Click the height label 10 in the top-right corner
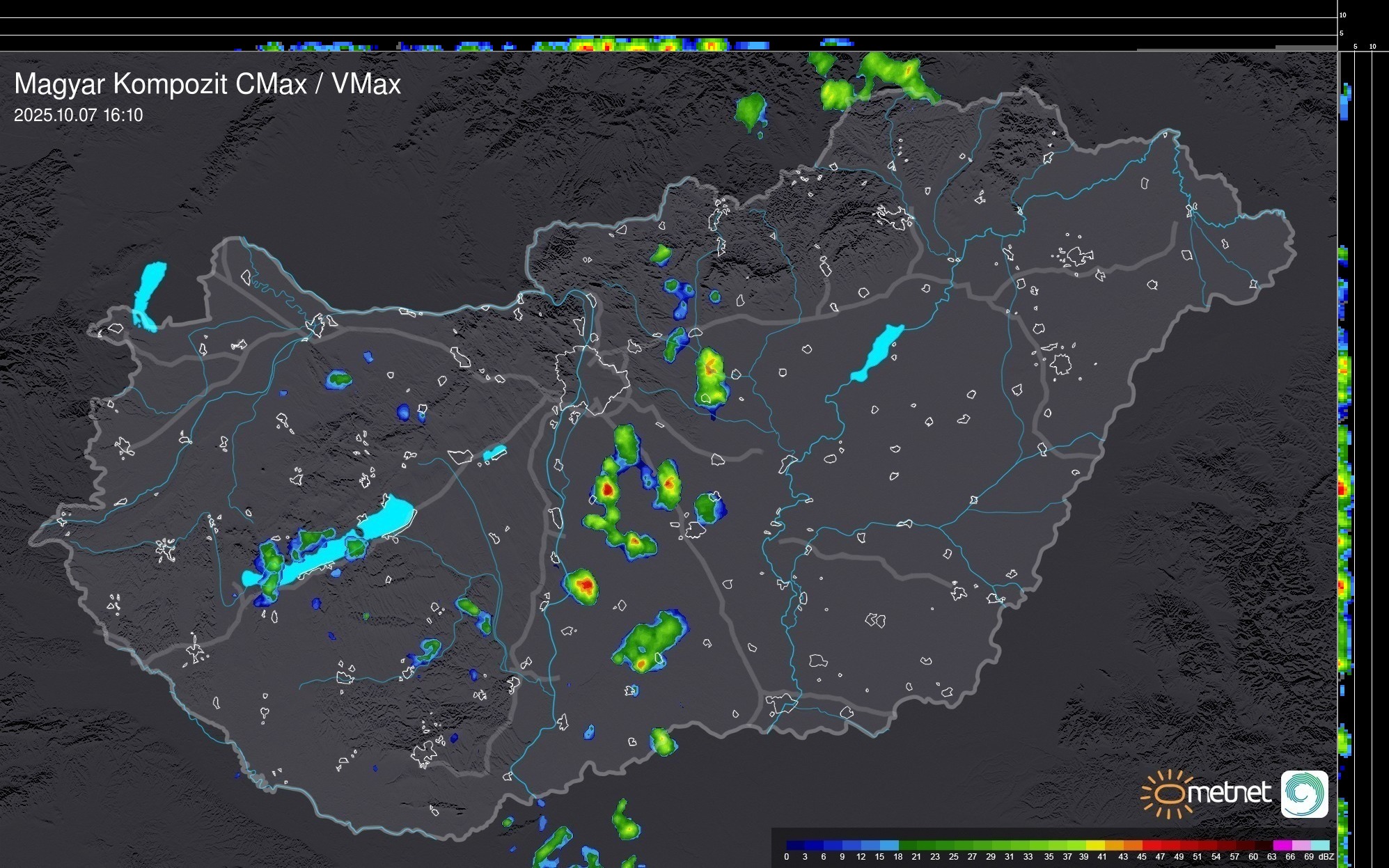Image resolution: width=1389 pixels, height=868 pixels. (x=1342, y=15)
